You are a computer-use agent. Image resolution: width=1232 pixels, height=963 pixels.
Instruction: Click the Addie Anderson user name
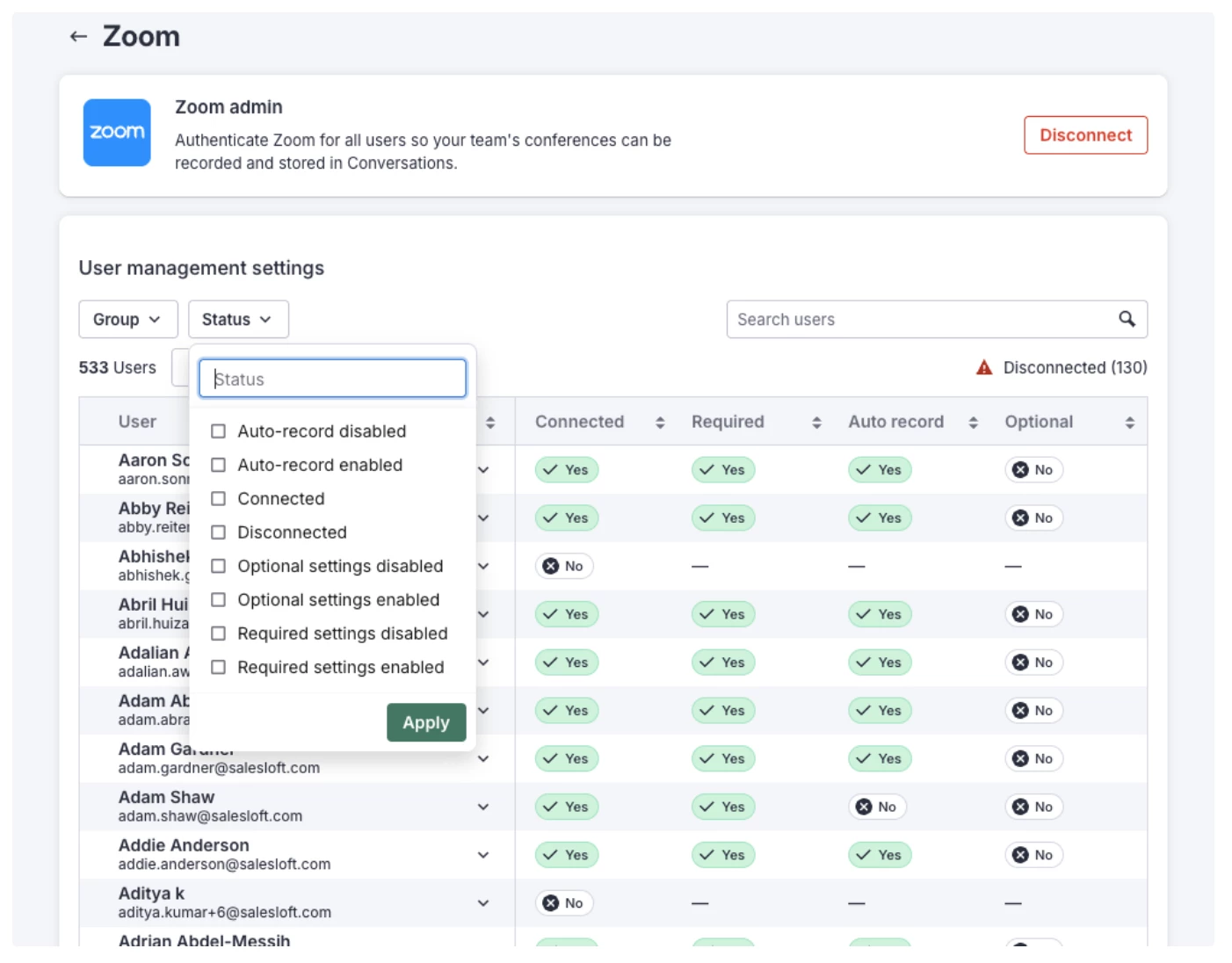pos(184,845)
